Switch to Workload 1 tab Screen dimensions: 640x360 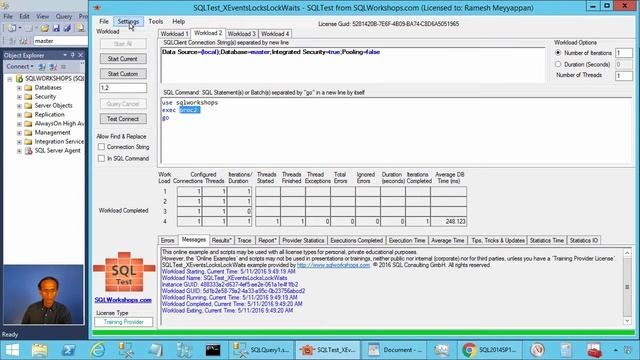point(174,34)
